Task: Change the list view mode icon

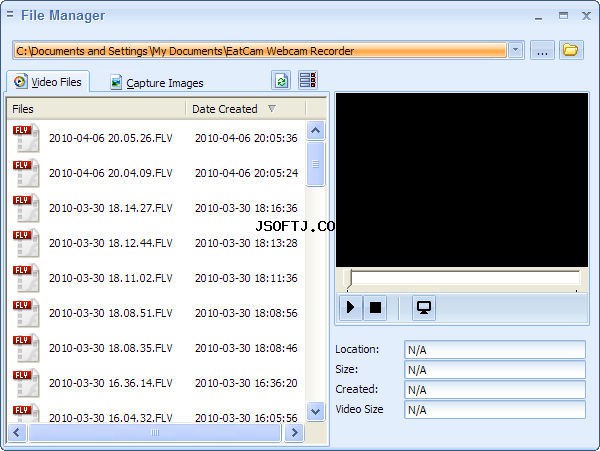Action: point(308,80)
